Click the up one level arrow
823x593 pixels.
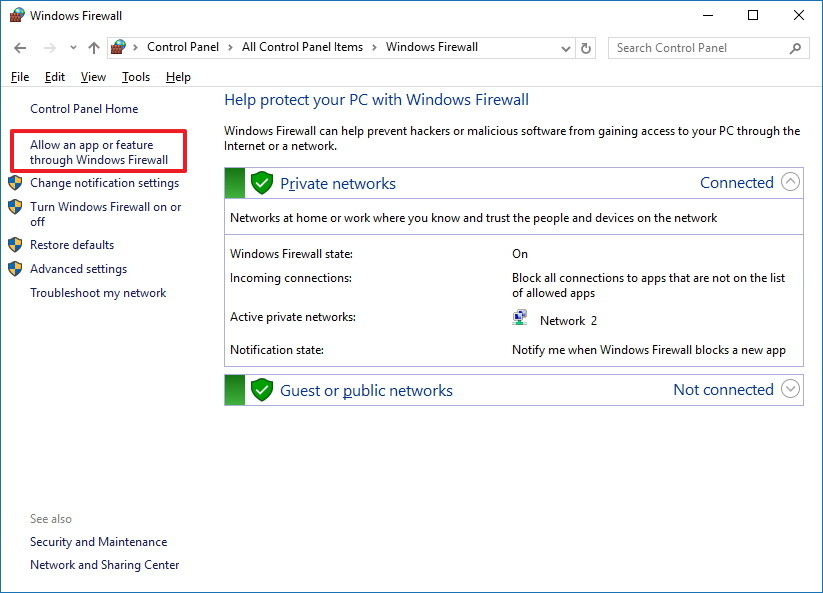click(94, 47)
